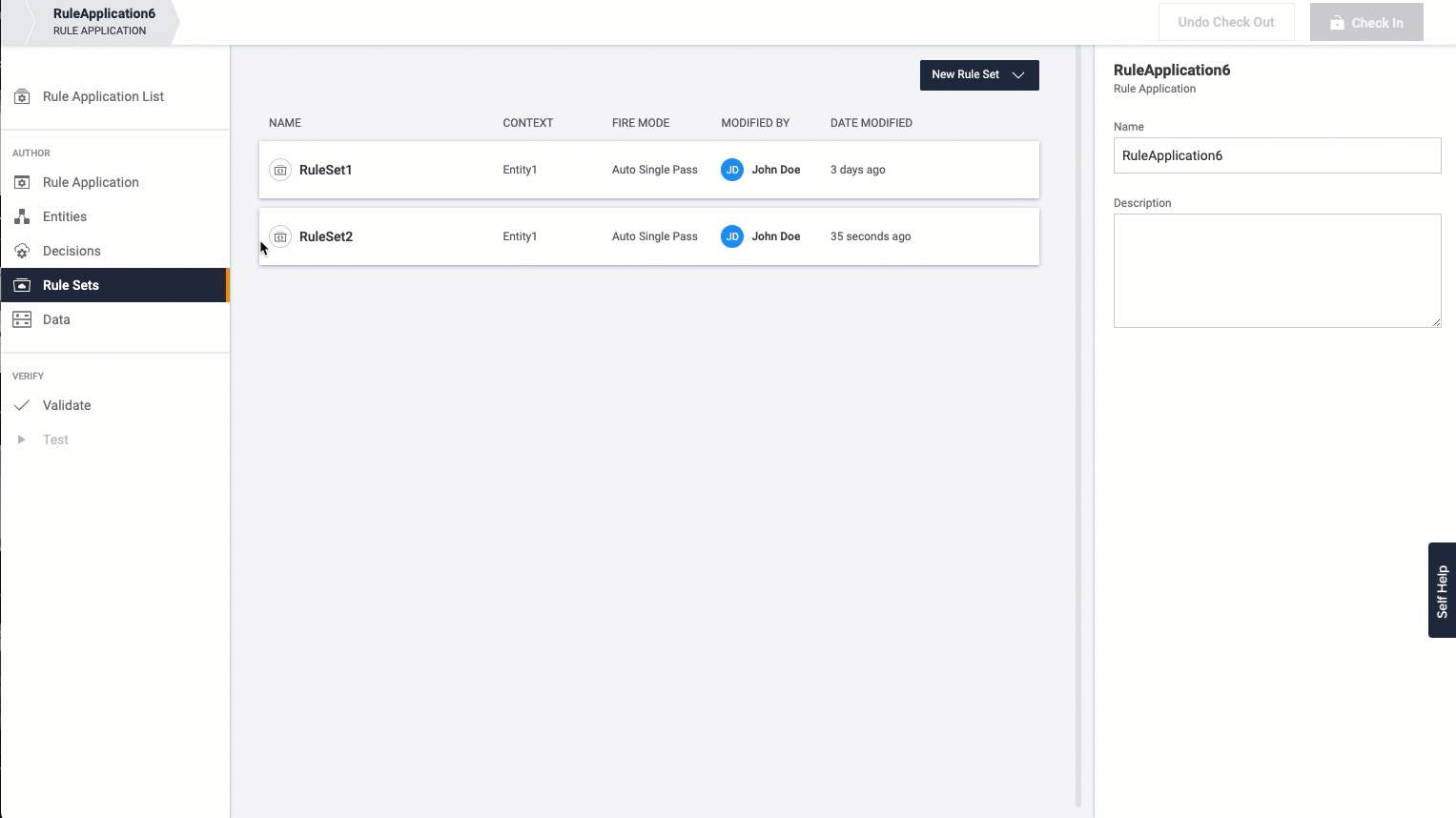Click the Test play icon
The image size is (1456, 818).
click(22, 440)
